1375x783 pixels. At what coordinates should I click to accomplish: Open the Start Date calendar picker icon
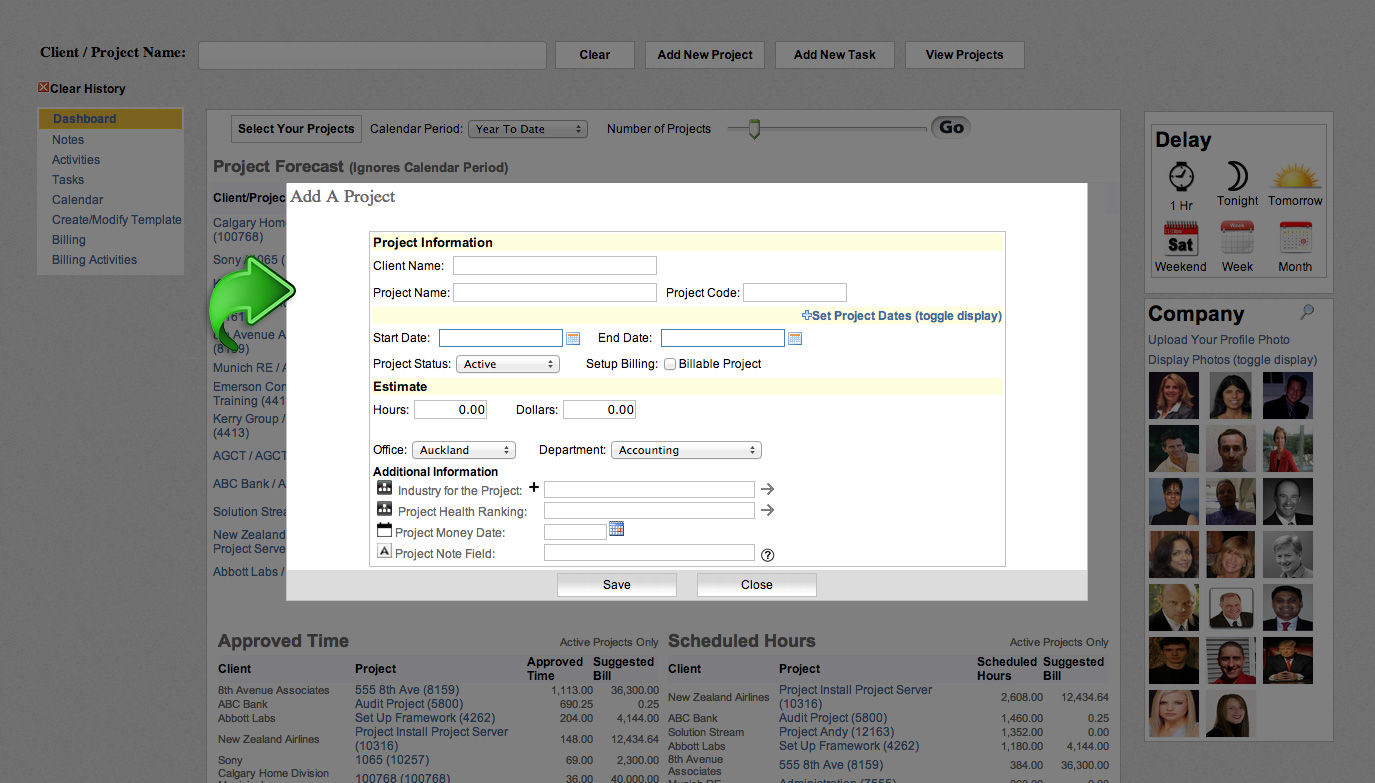573,339
